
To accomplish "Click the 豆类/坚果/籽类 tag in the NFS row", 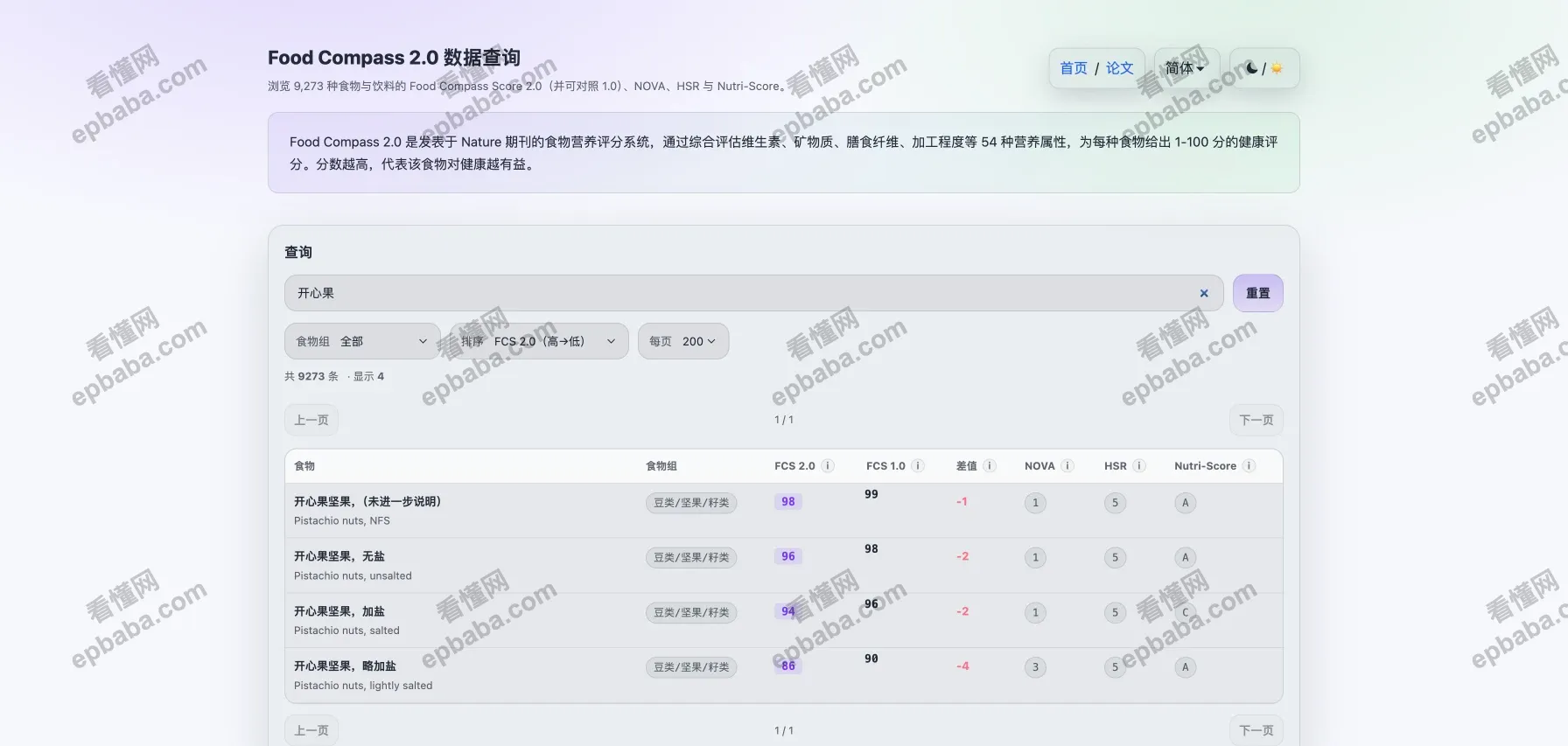I will (691, 503).
